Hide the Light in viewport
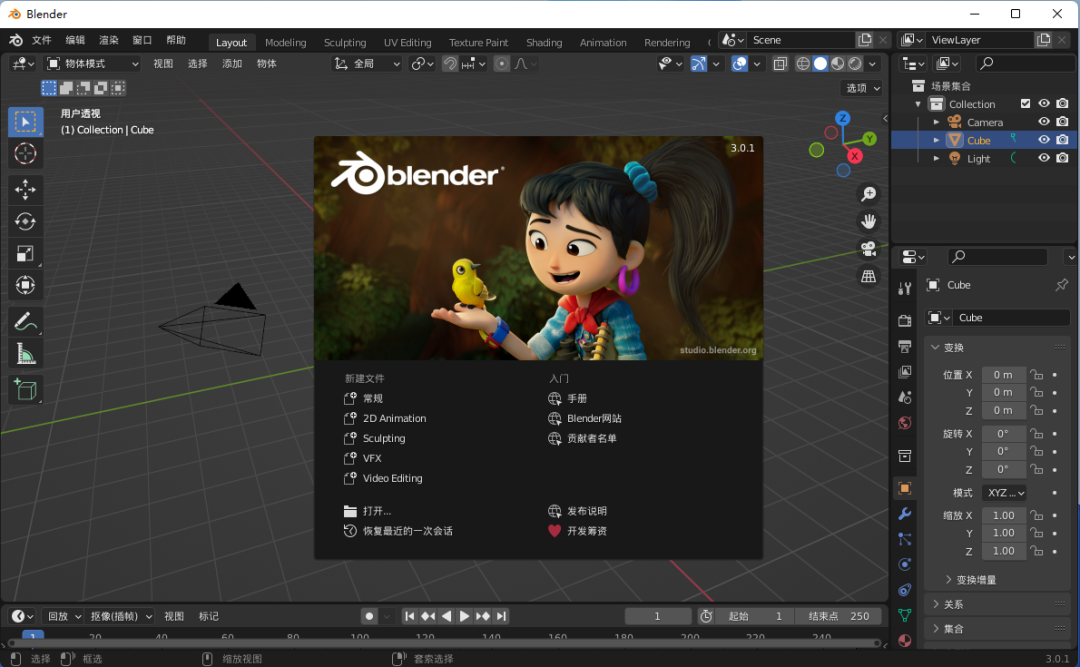 point(1044,158)
